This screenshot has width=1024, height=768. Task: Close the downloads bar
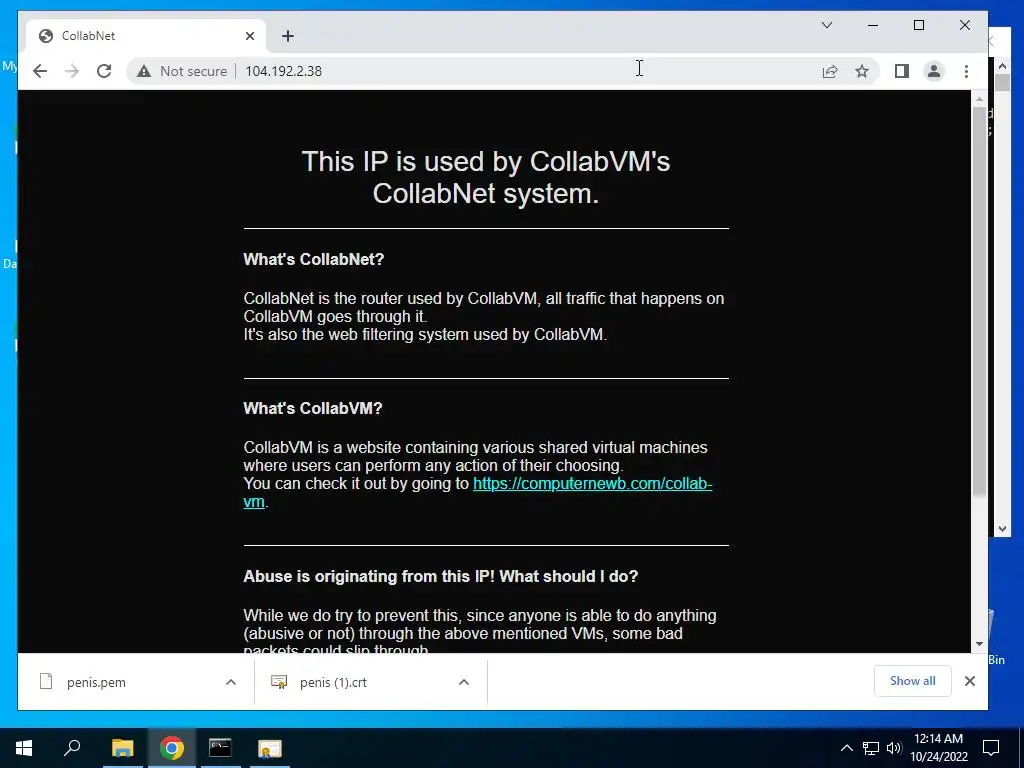[970, 681]
